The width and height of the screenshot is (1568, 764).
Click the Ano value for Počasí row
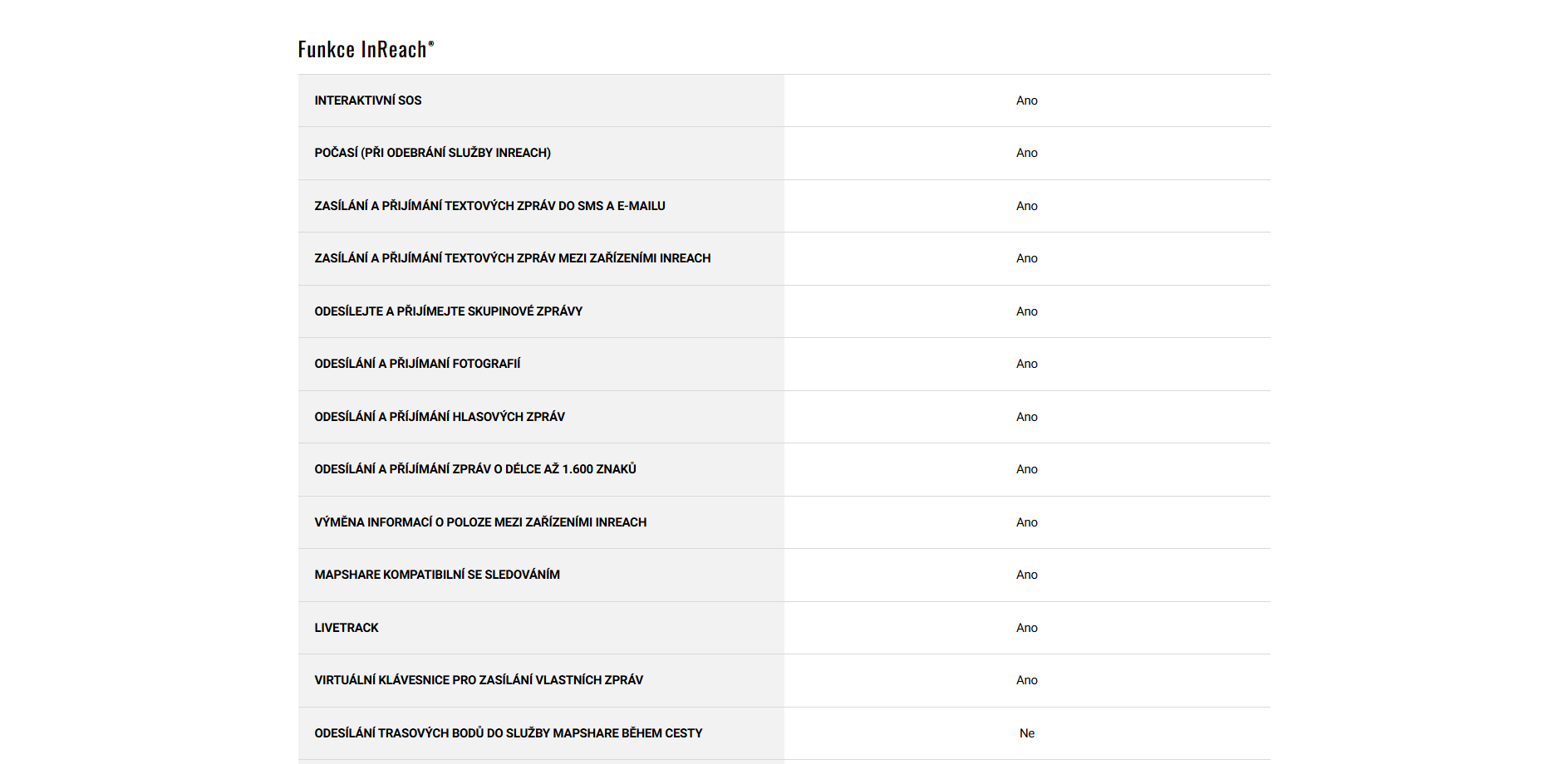point(1027,153)
